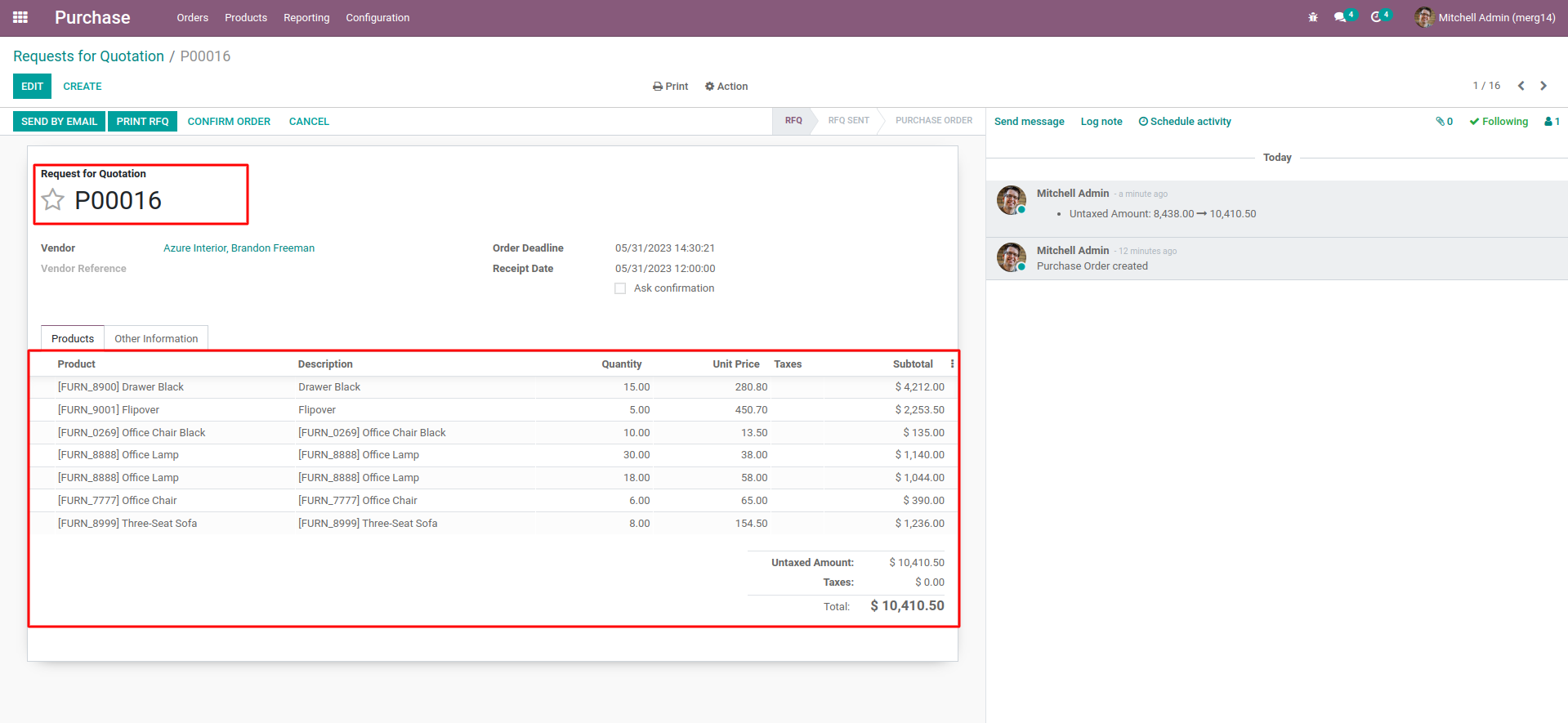
Task: Click the Confirm Order button
Action: tap(229, 122)
